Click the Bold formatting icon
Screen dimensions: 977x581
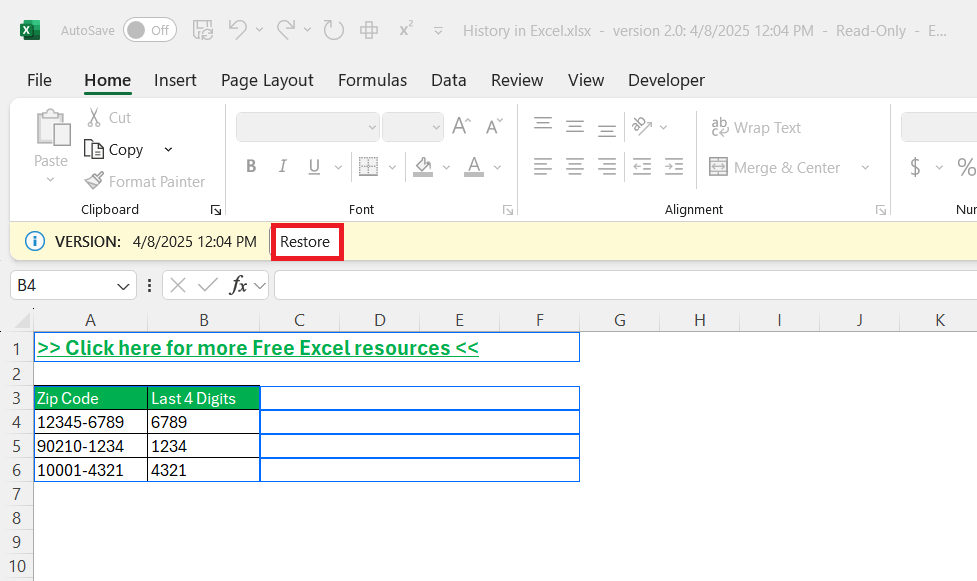pyautogui.click(x=251, y=167)
